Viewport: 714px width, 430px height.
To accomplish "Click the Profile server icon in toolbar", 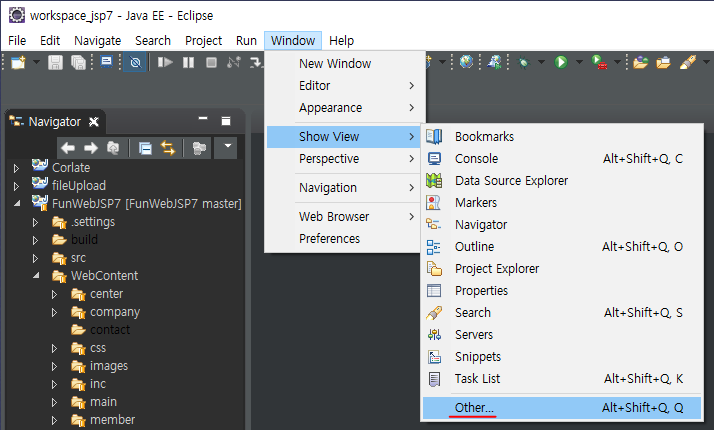I will click(494, 61).
